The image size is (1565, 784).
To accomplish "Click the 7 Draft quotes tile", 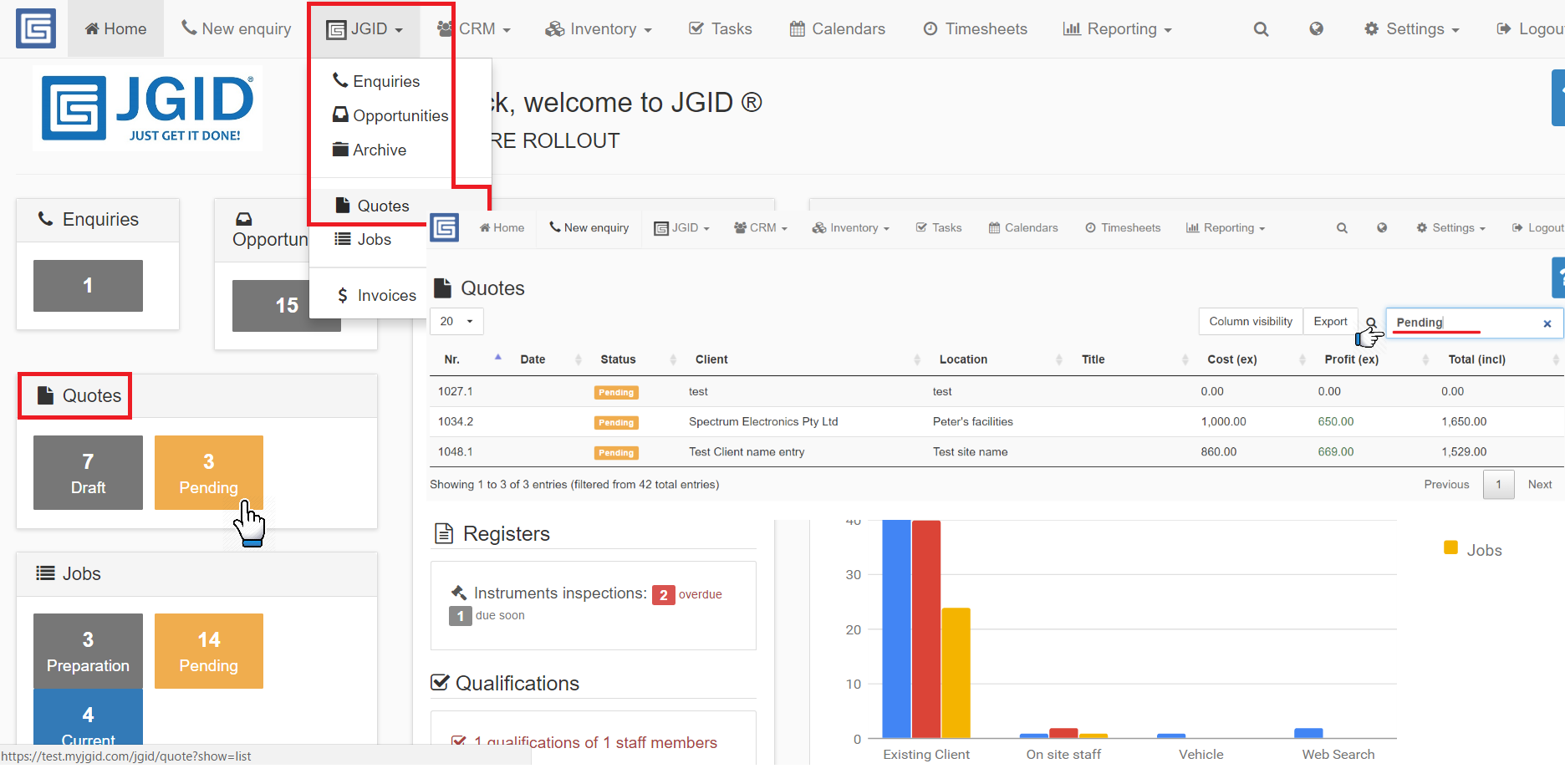I will pos(88,472).
